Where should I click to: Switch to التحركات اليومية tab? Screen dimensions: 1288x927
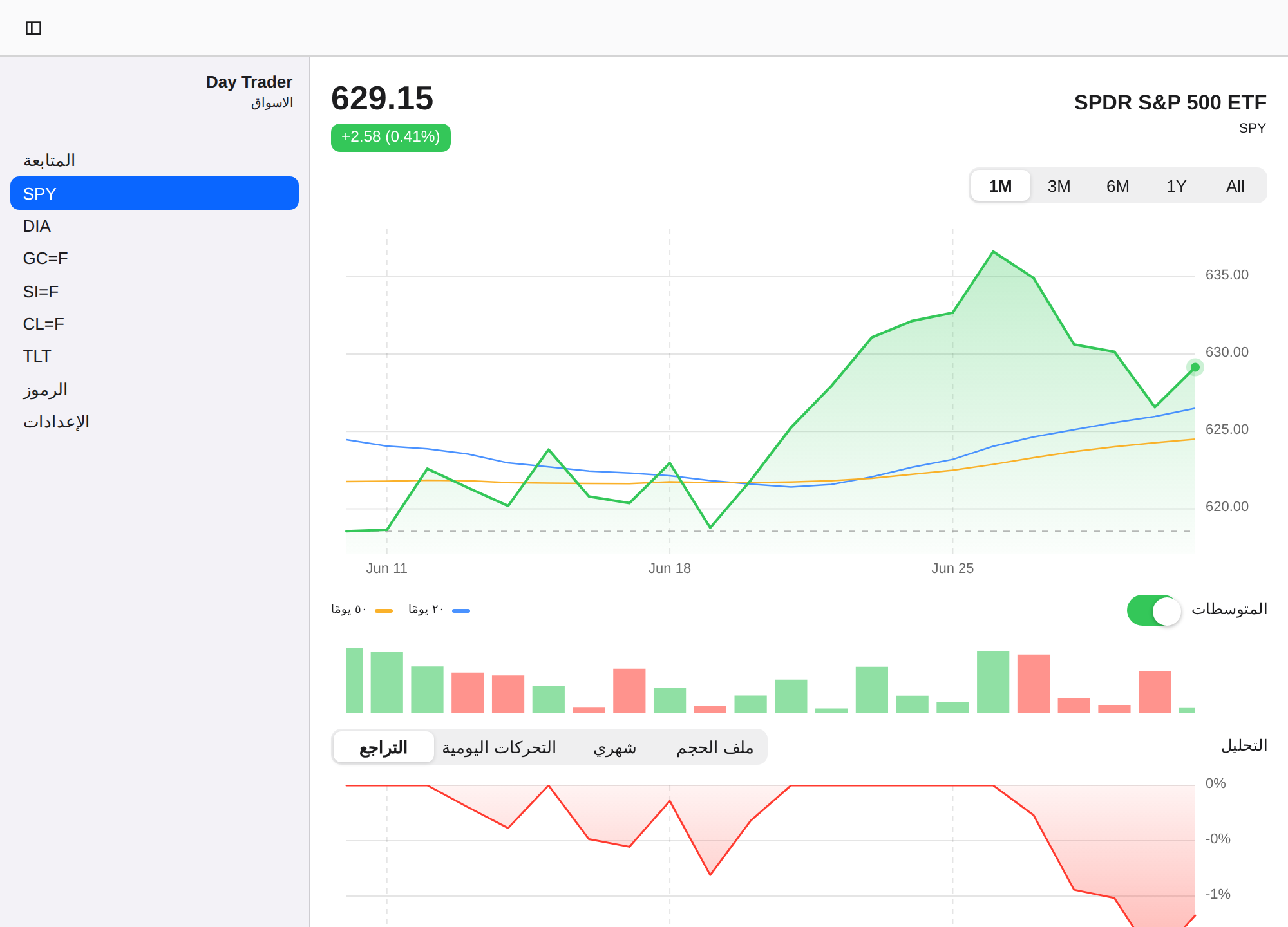[499, 747]
